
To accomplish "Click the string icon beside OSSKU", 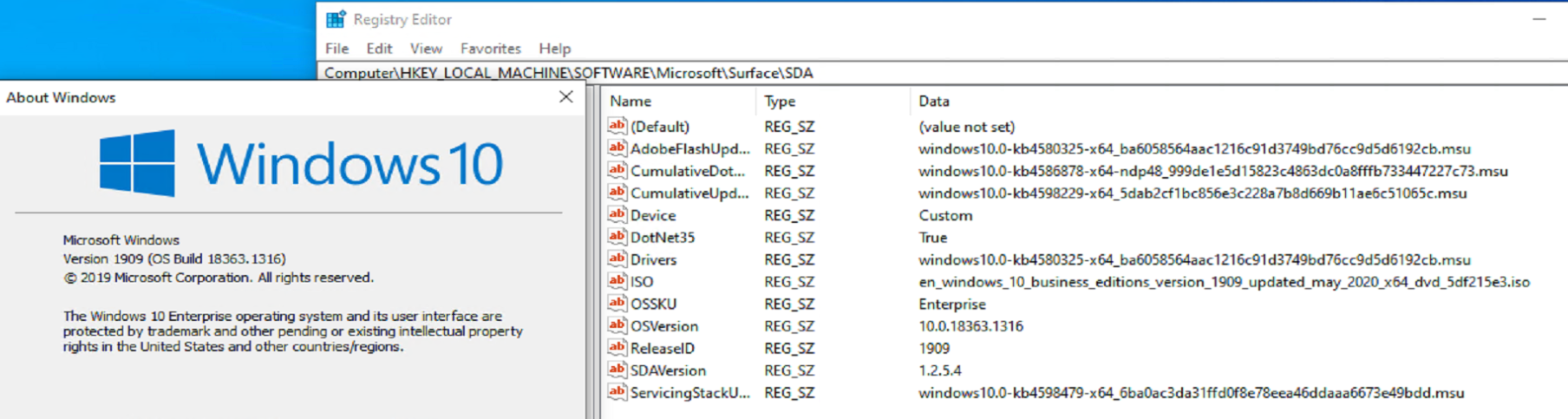I will click(x=617, y=303).
